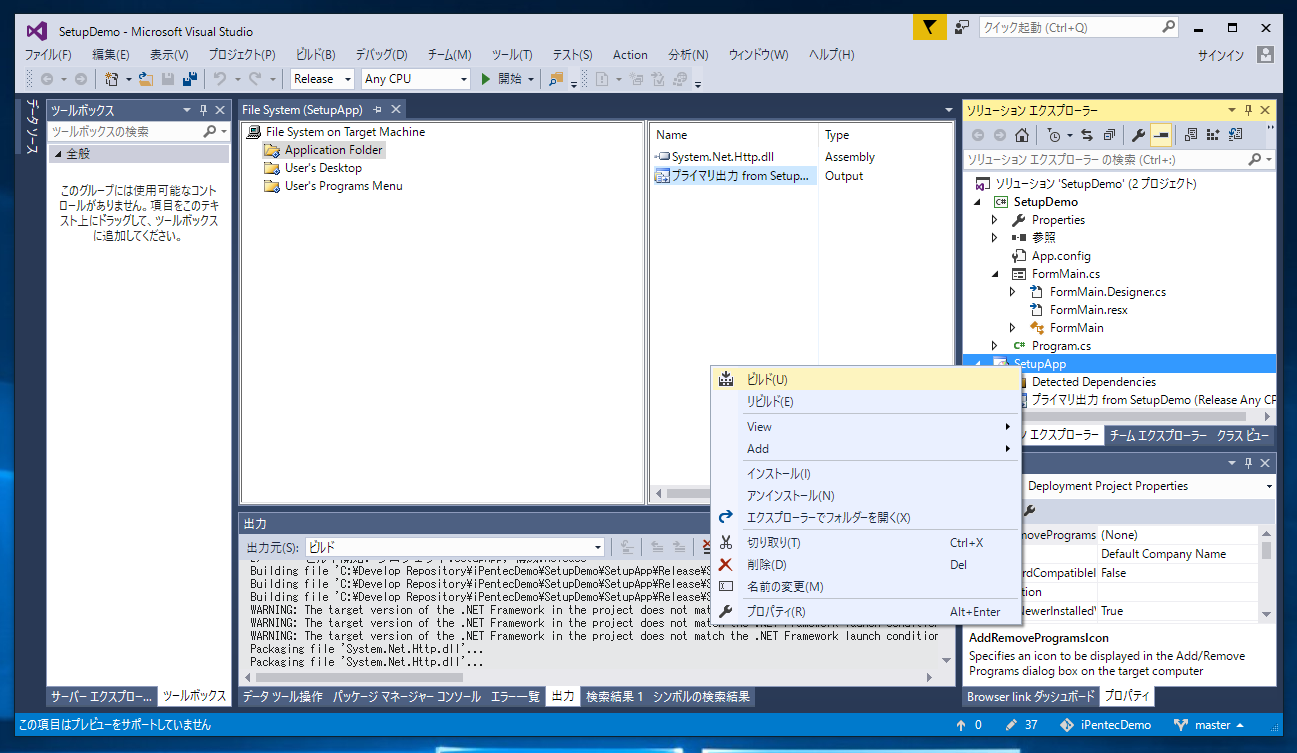Click Home icon in Solution Explorer toolbar

pyautogui.click(x=1021, y=135)
